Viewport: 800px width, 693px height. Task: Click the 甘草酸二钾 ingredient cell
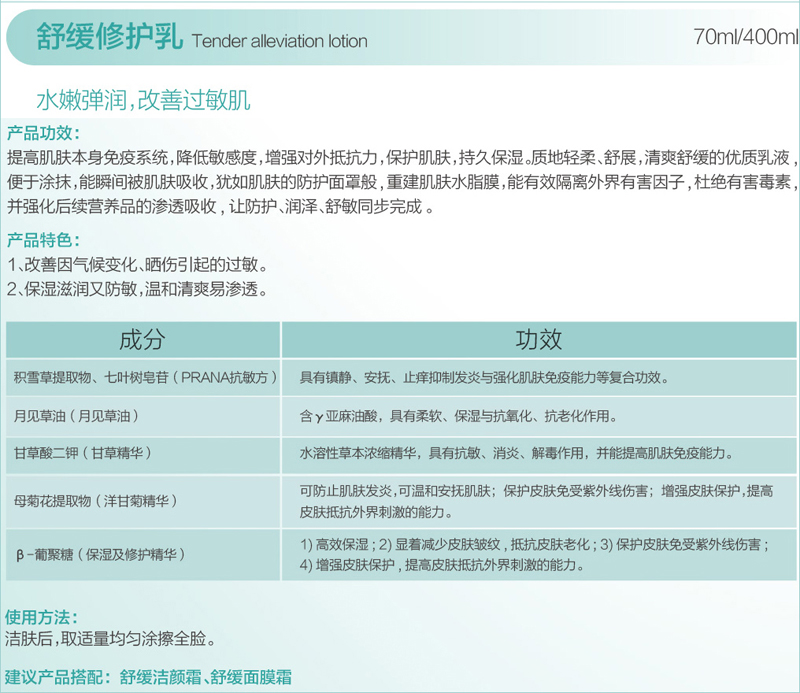83,453
